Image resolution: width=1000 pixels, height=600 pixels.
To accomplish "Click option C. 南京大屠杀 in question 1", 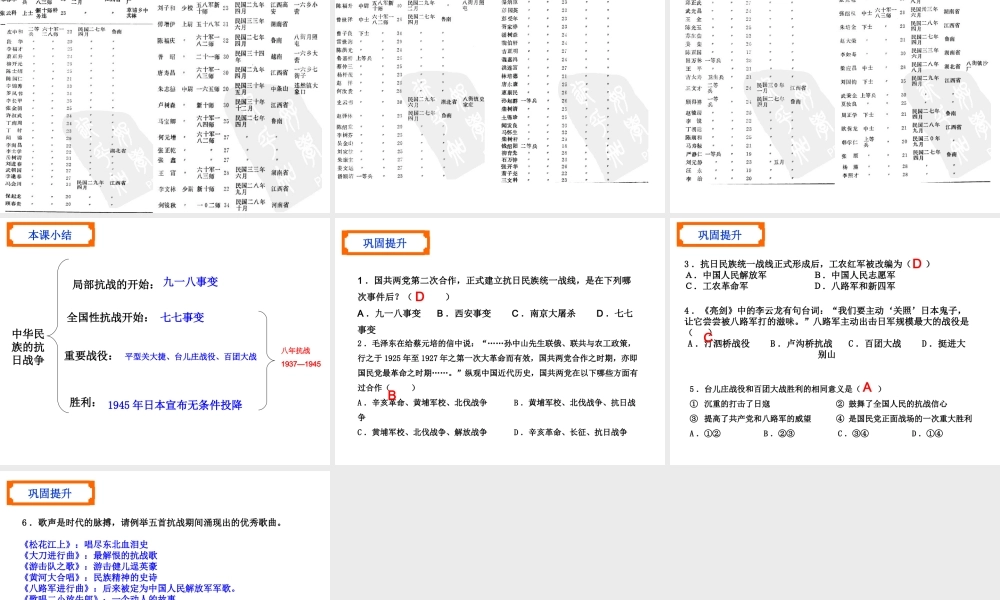I will point(544,313).
